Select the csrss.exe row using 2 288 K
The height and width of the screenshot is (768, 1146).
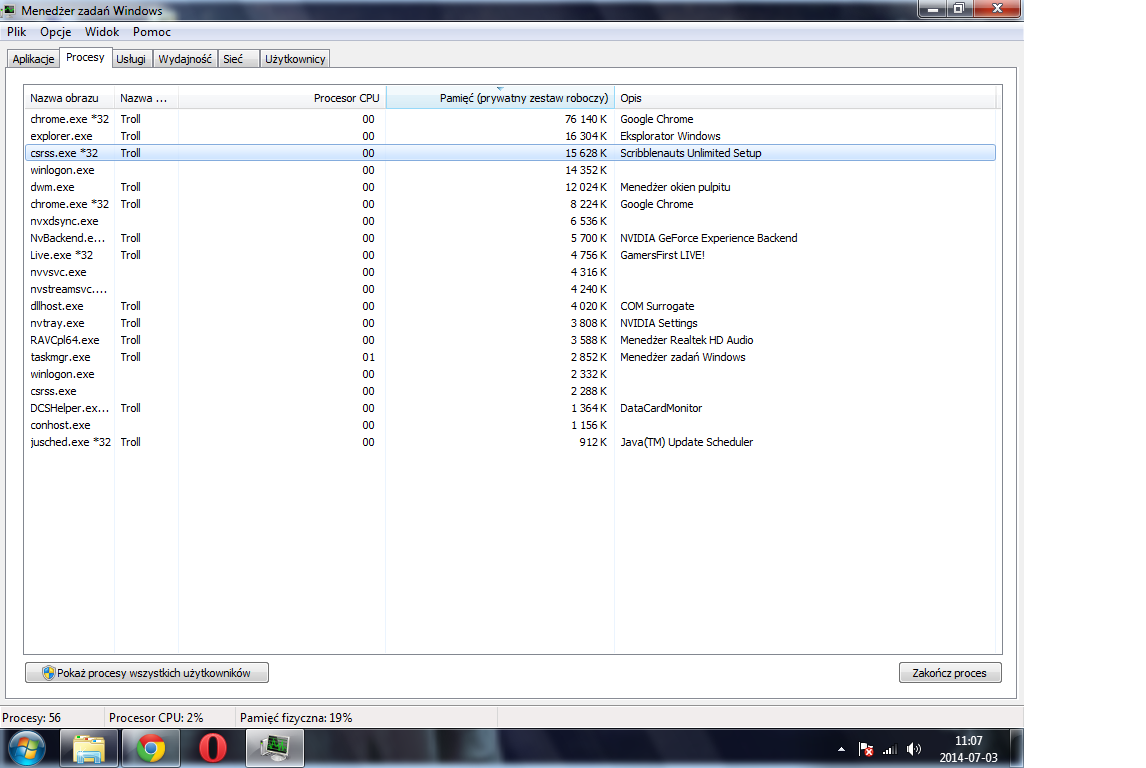pyautogui.click(x=510, y=391)
